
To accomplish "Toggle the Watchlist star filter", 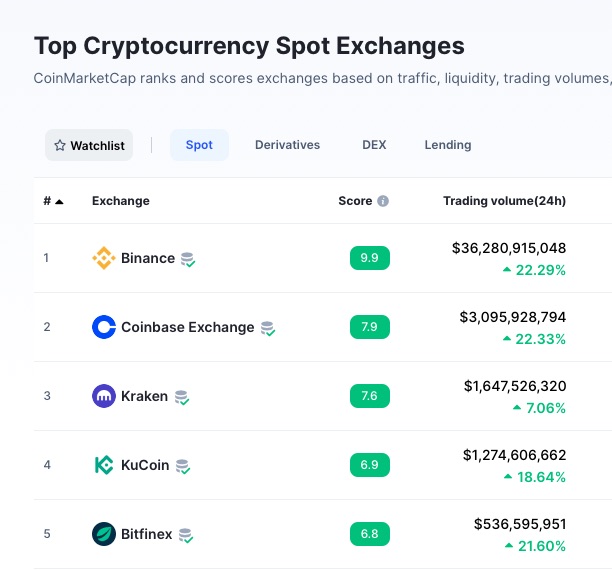I will tap(89, 145).
